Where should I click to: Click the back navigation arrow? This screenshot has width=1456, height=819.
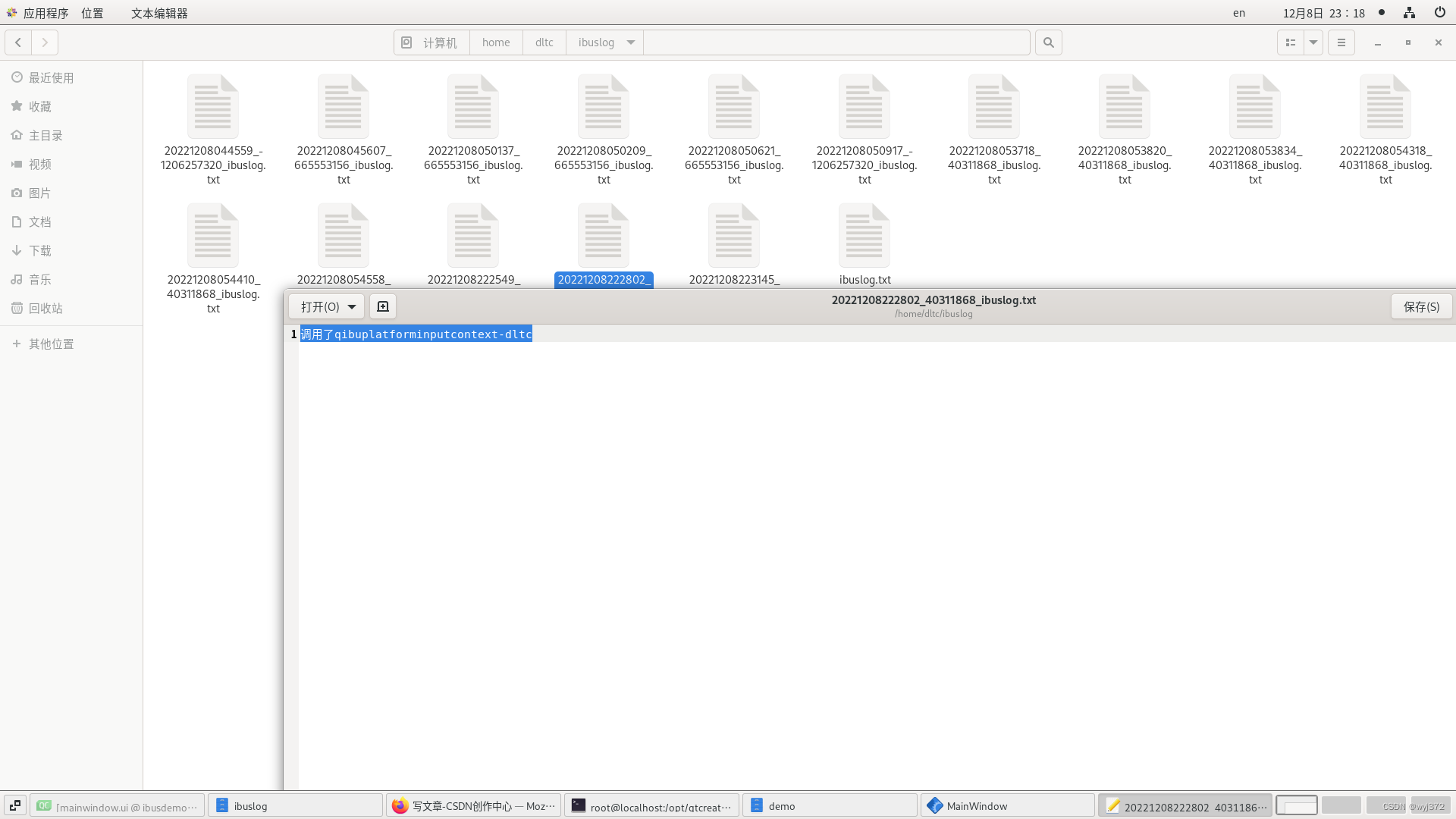(x=18, y=42)
